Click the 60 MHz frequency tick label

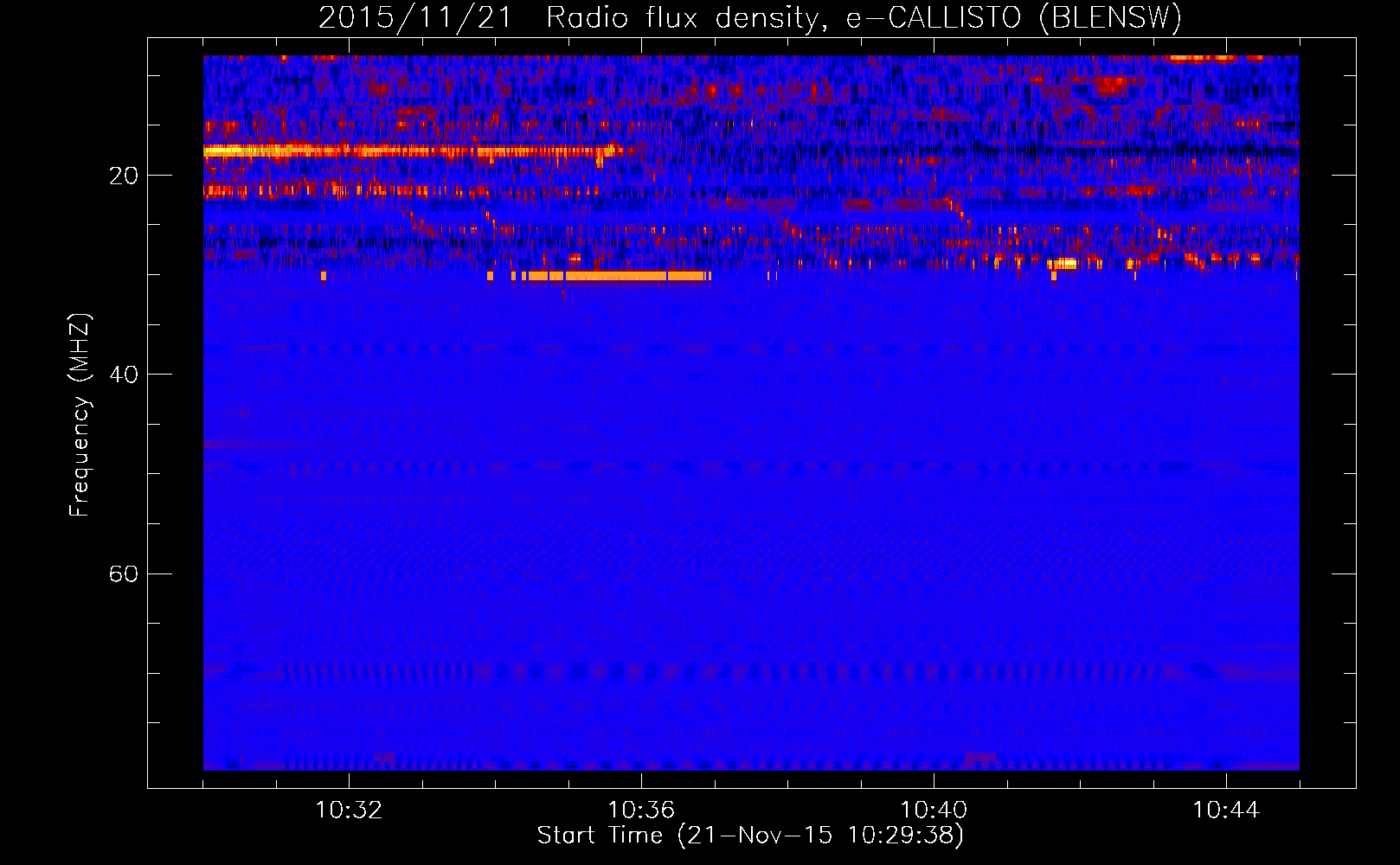pyautogui.click(x=123, y=573)
